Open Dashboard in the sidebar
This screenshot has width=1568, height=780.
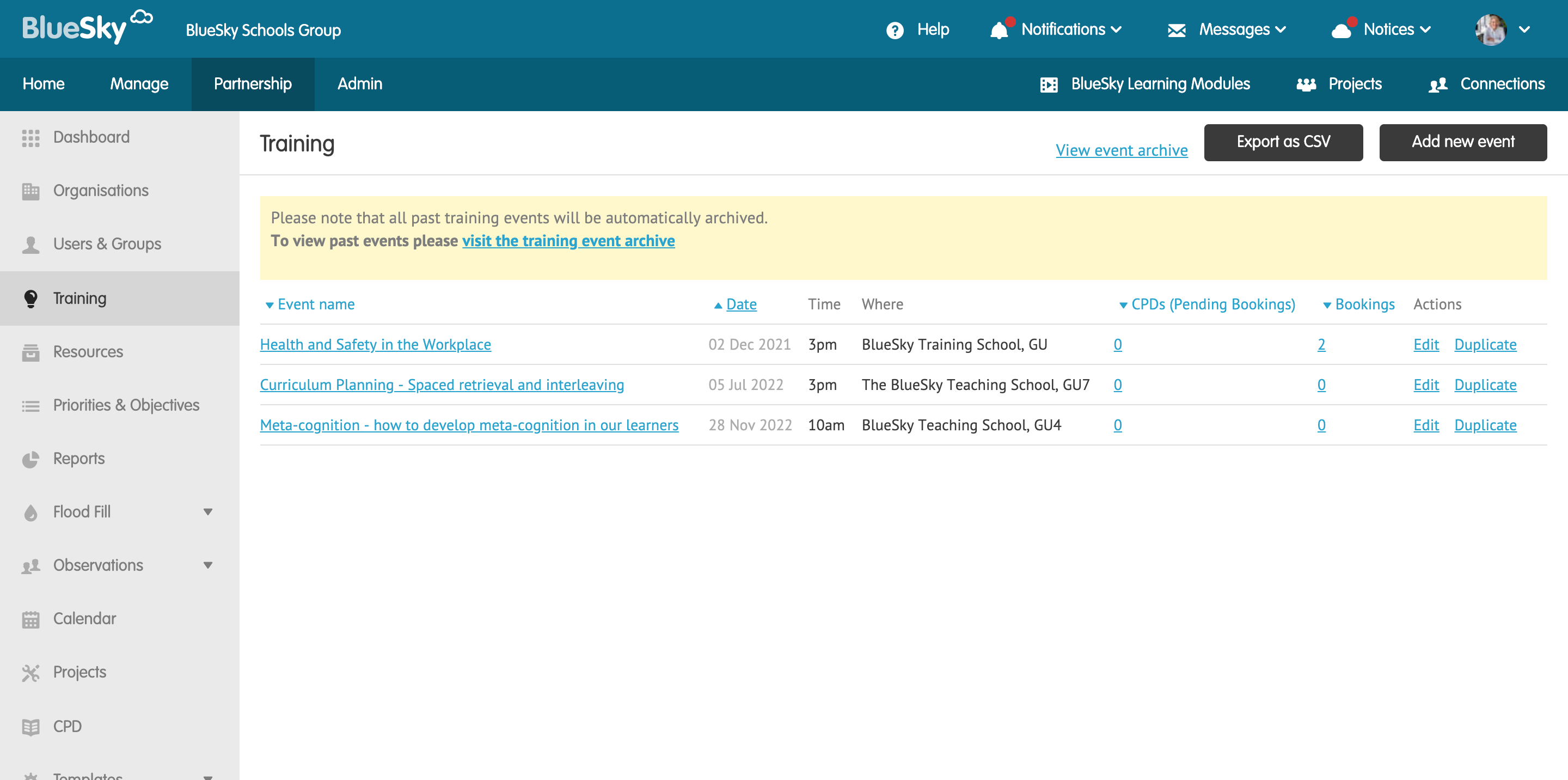(91, 138)
